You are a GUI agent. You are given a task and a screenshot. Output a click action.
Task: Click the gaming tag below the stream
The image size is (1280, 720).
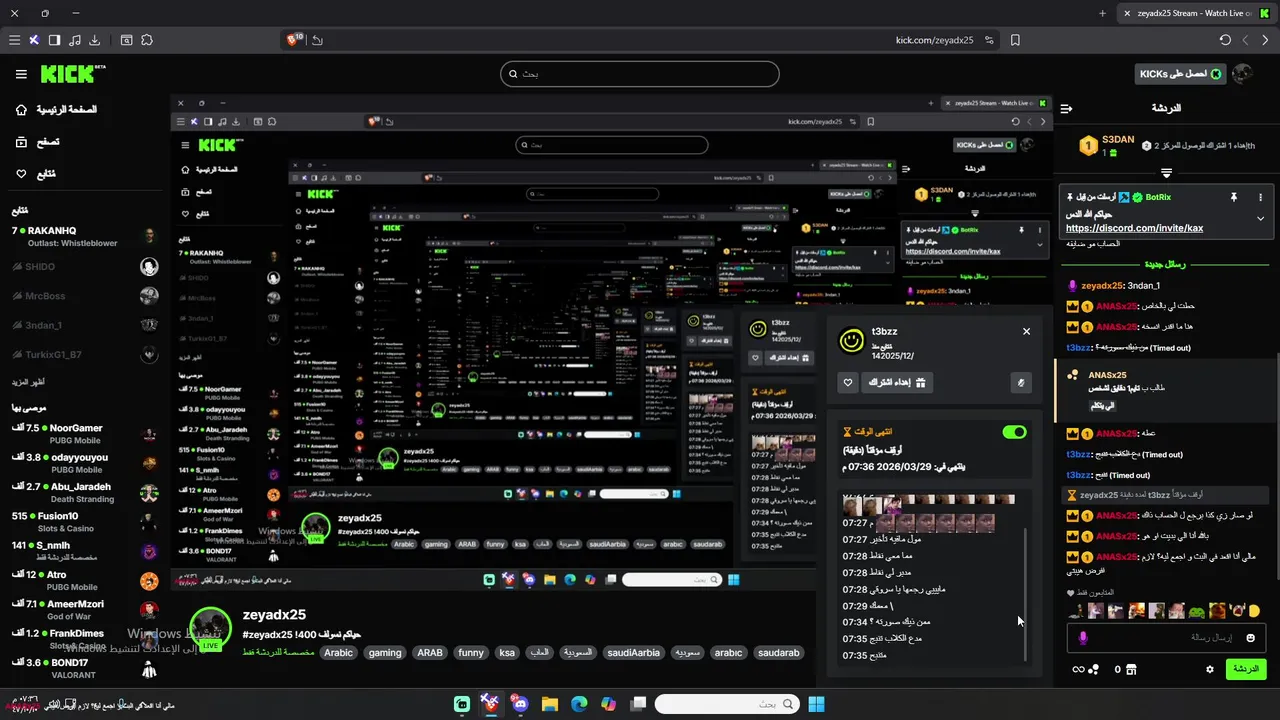pyautogui.click(x=384, y=652)
